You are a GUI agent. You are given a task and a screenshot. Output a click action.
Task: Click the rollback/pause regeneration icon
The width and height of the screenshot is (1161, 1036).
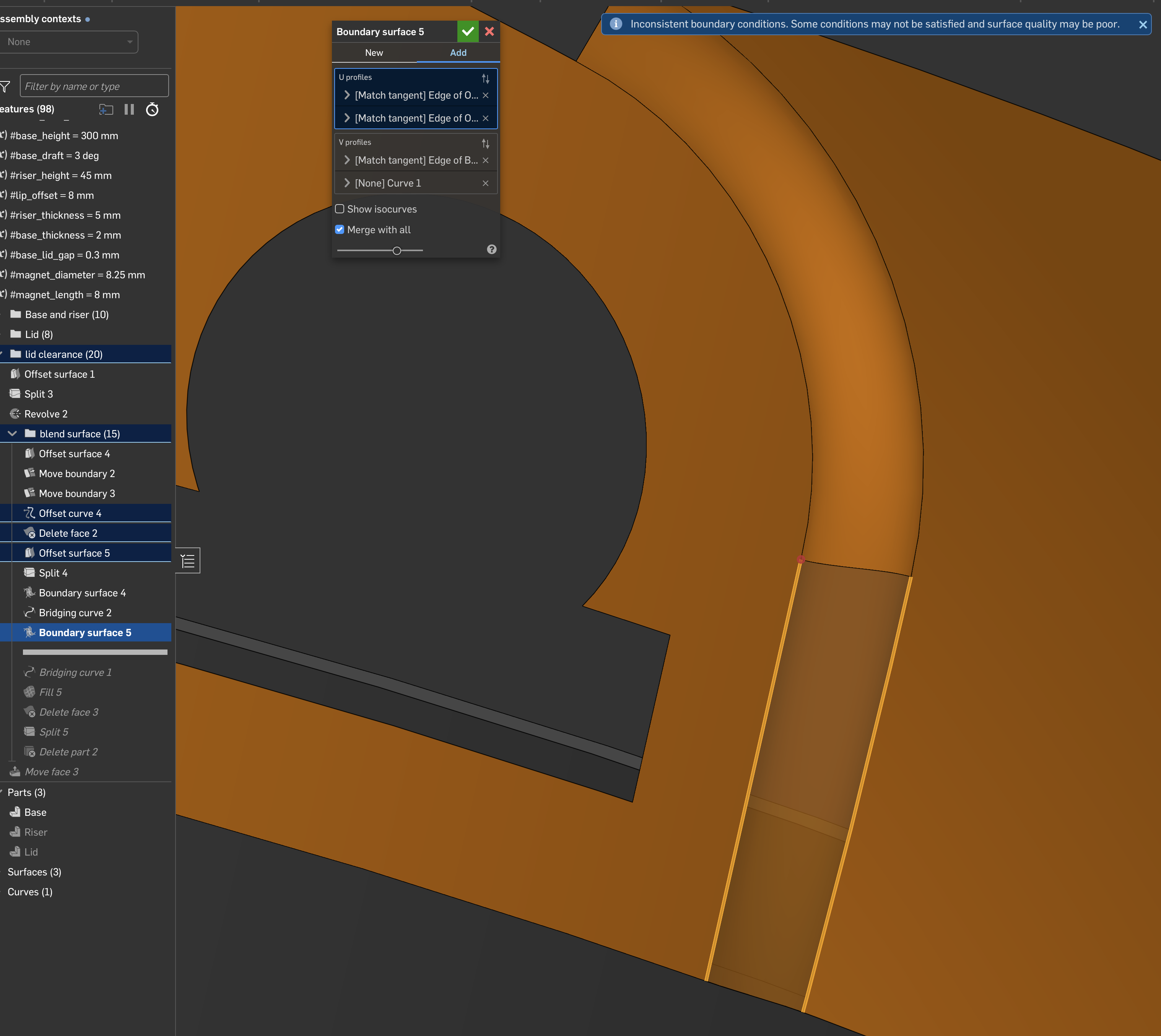129,109
